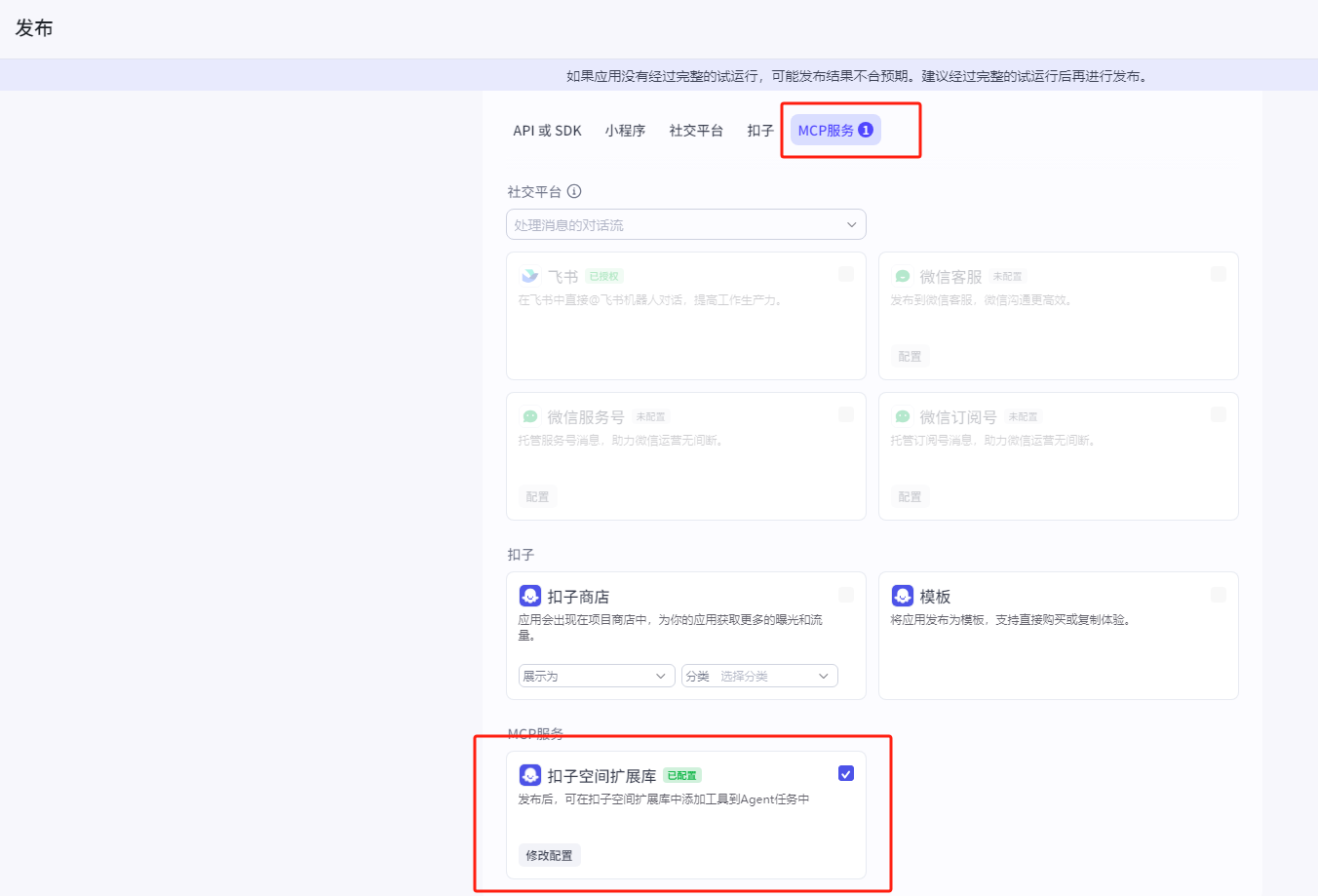Image resolution: width=1318 pixels, height=896 pixels.
Task: Click the 微信订阅号 card title
Action: tap(958, 417)
